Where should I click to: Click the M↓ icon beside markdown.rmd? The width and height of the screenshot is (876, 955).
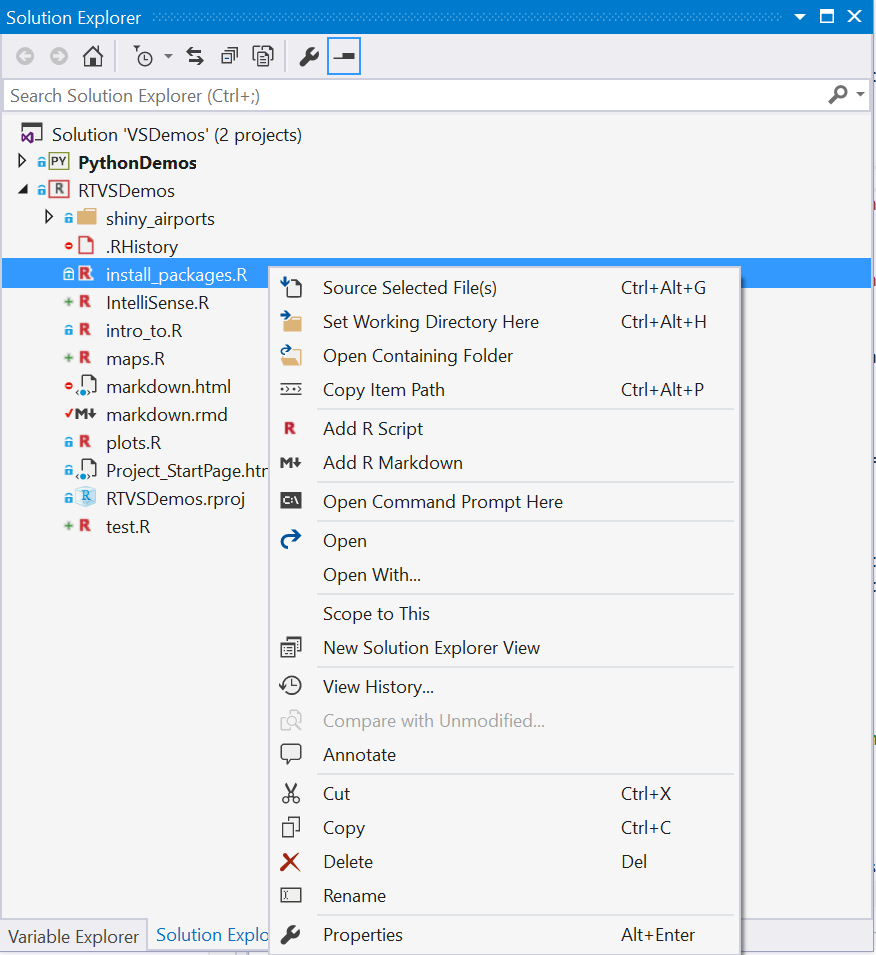coord(85,414)
